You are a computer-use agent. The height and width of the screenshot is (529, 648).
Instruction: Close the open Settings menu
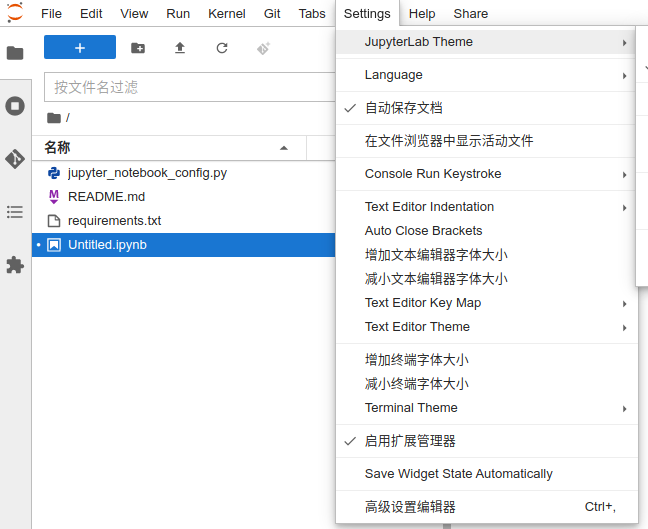367,14
